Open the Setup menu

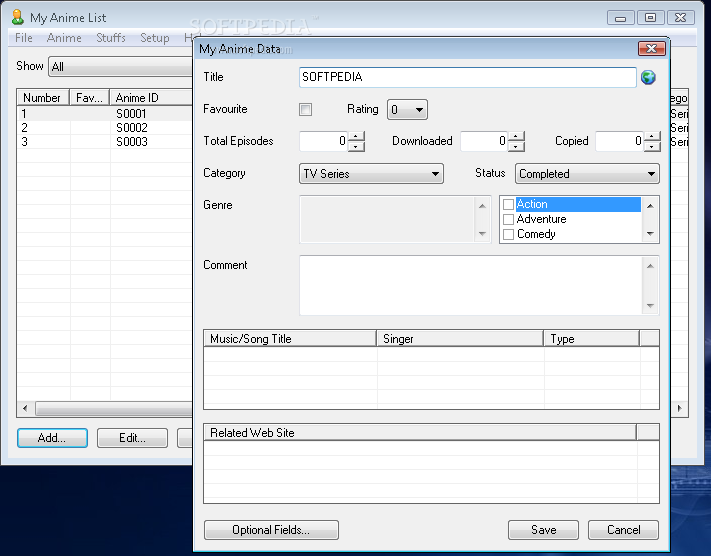[x=155, y=38]
